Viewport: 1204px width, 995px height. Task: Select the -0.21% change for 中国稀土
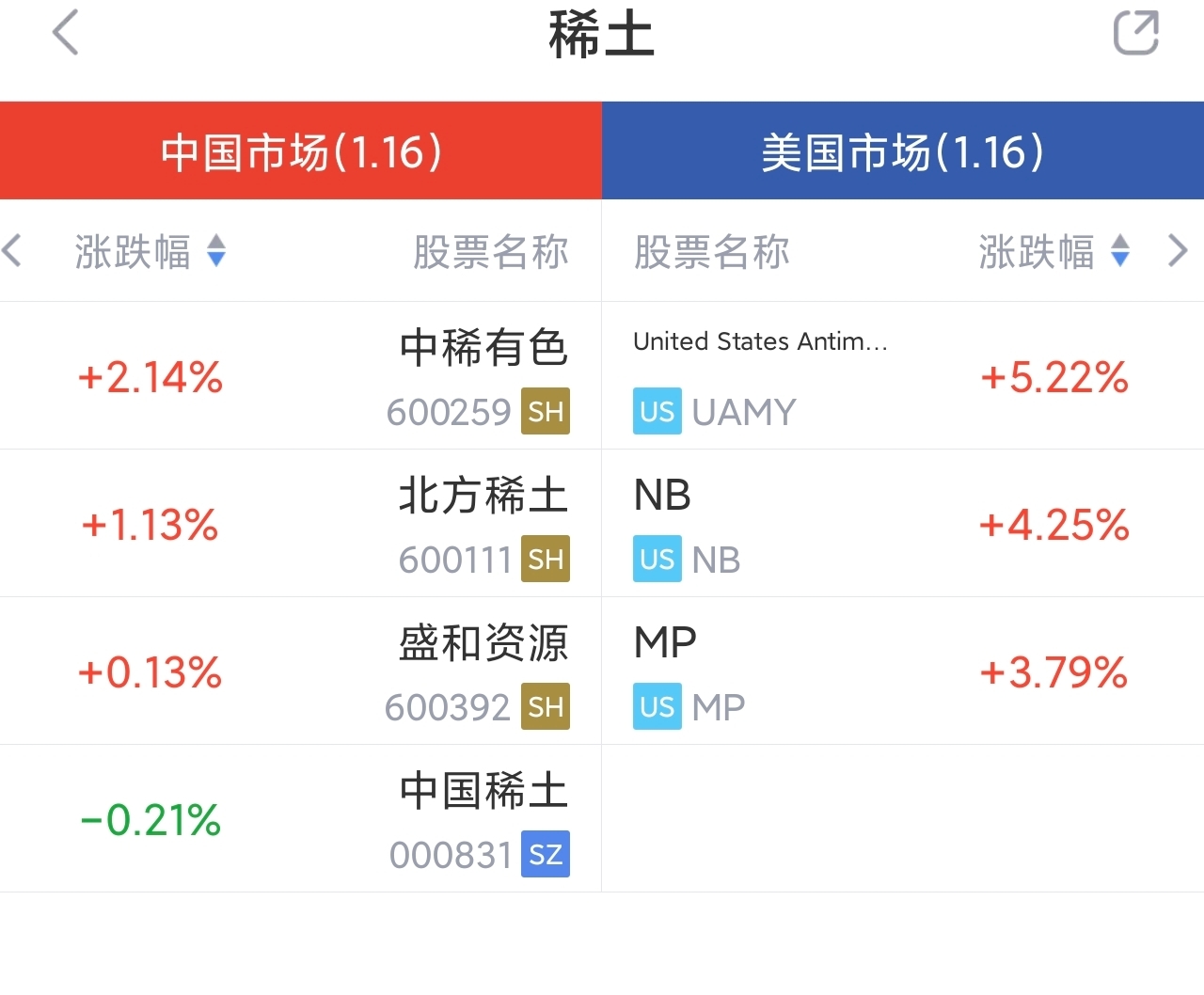pyautogui.click(x=150, y=820)
